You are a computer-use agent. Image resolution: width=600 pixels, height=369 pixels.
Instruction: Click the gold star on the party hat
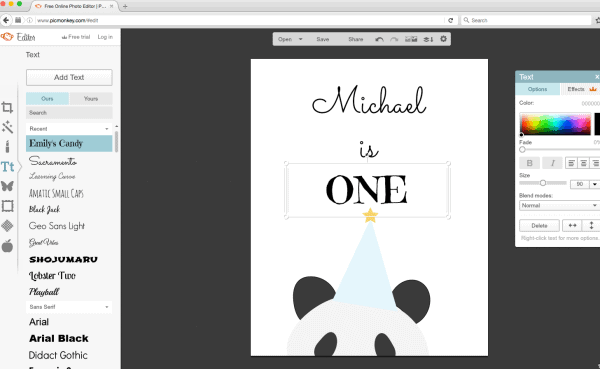(x=370, y=215)
